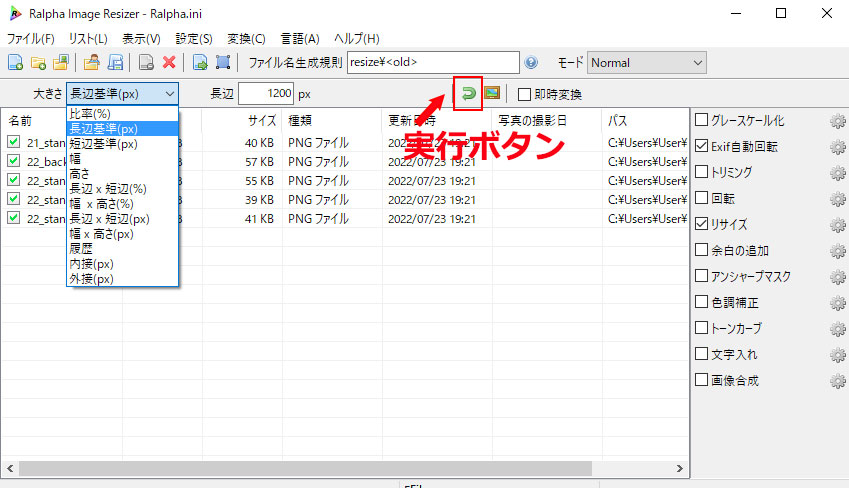The height and width of the screenshot is (488, 849).
Task: Open gear settings for Exif自動回転
Action: (x=838, y=147)
